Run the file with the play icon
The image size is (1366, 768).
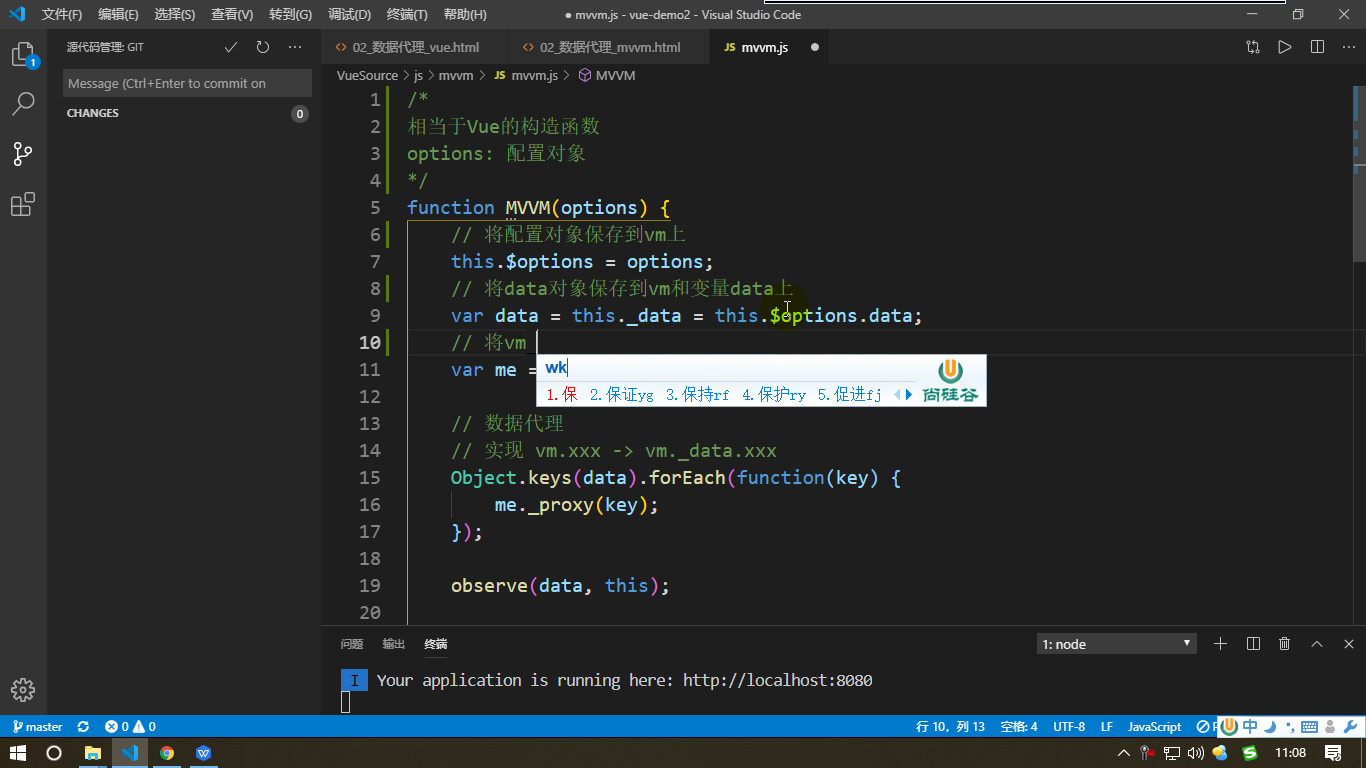(1285, 47)
